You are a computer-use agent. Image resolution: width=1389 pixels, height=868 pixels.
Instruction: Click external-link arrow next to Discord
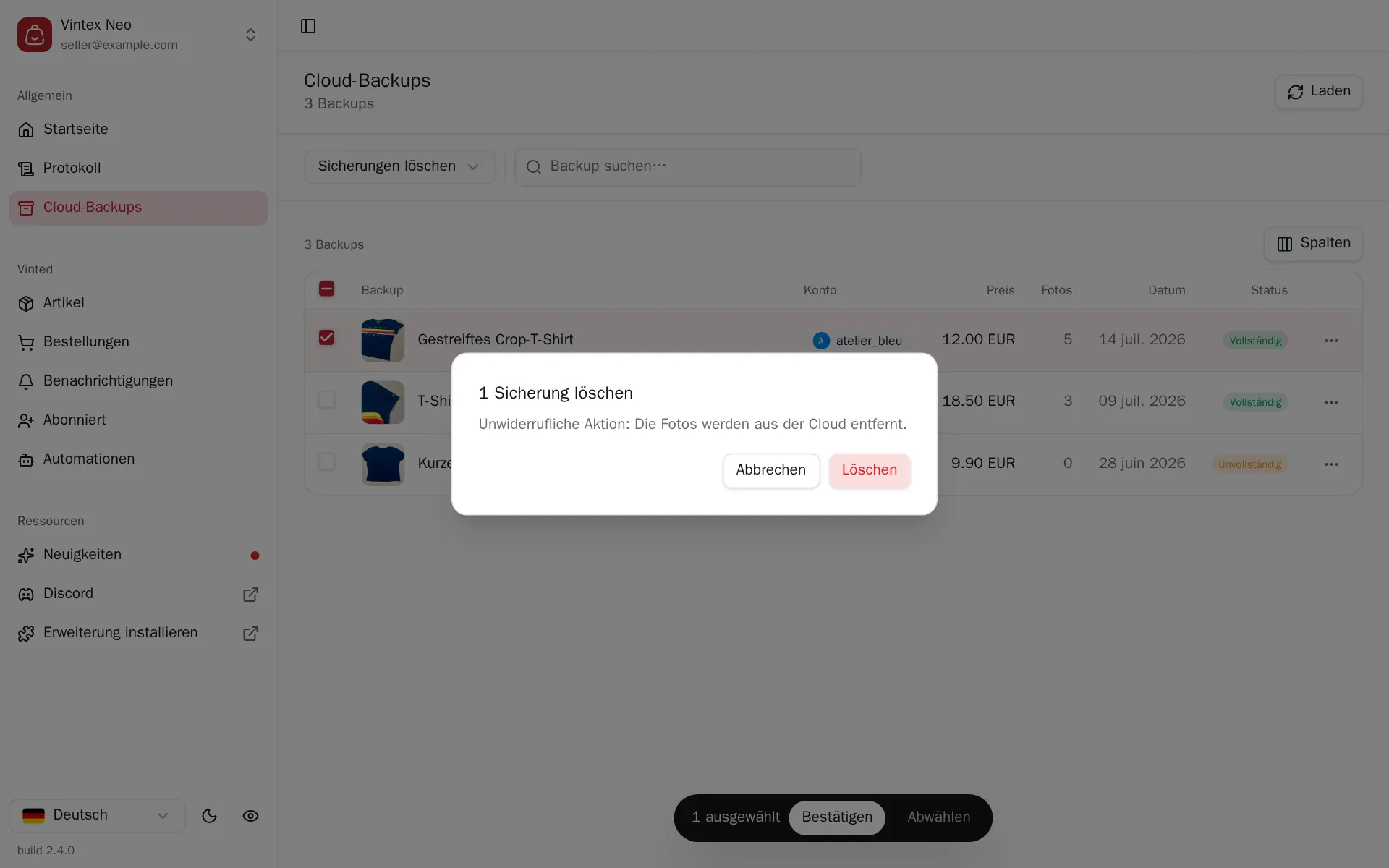point(250,595)
